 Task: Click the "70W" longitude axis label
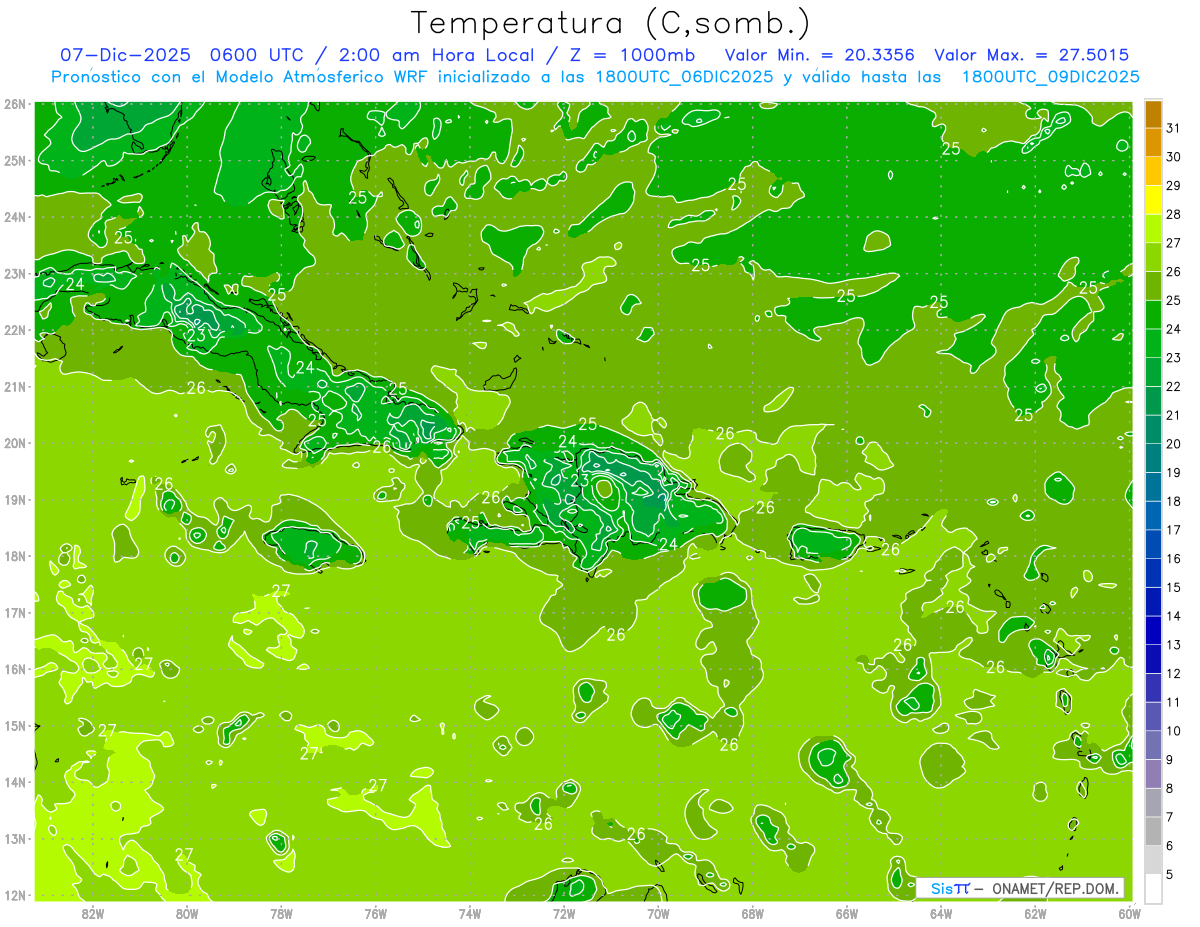coord(658,913)
